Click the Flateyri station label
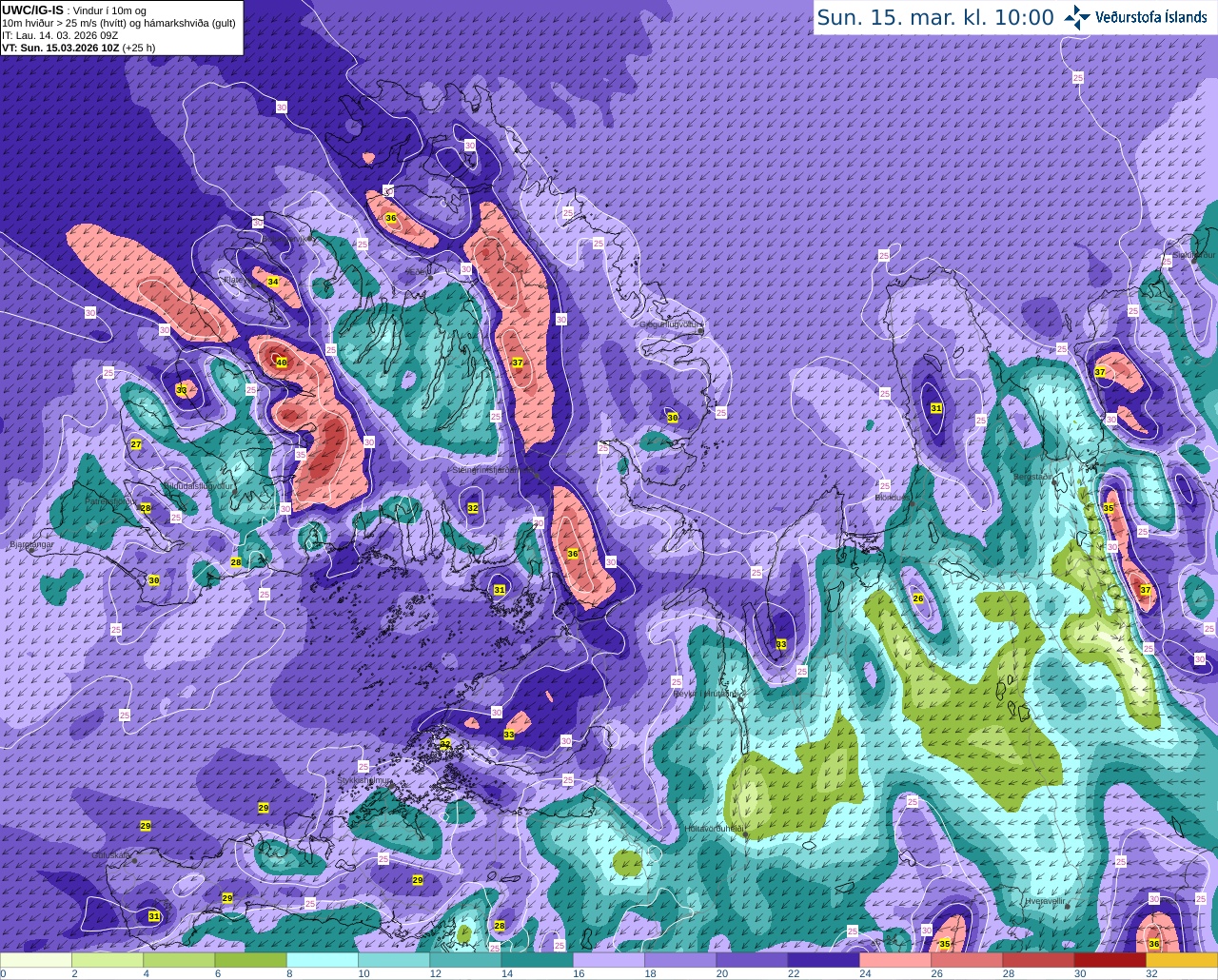This screenshot has width=1218, height=980. pyautogui.click(x=236, y=280)
